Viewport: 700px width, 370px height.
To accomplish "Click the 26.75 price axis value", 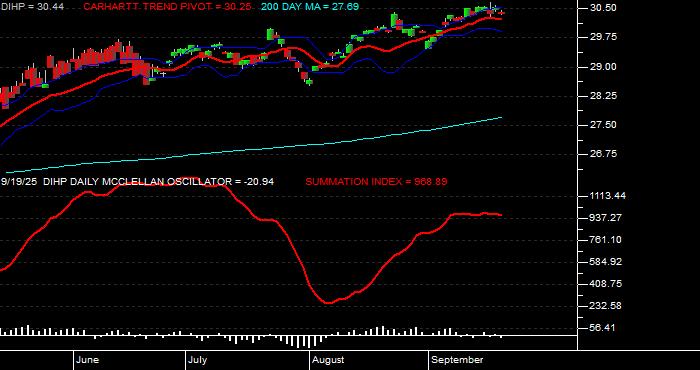I will [604, 154].
